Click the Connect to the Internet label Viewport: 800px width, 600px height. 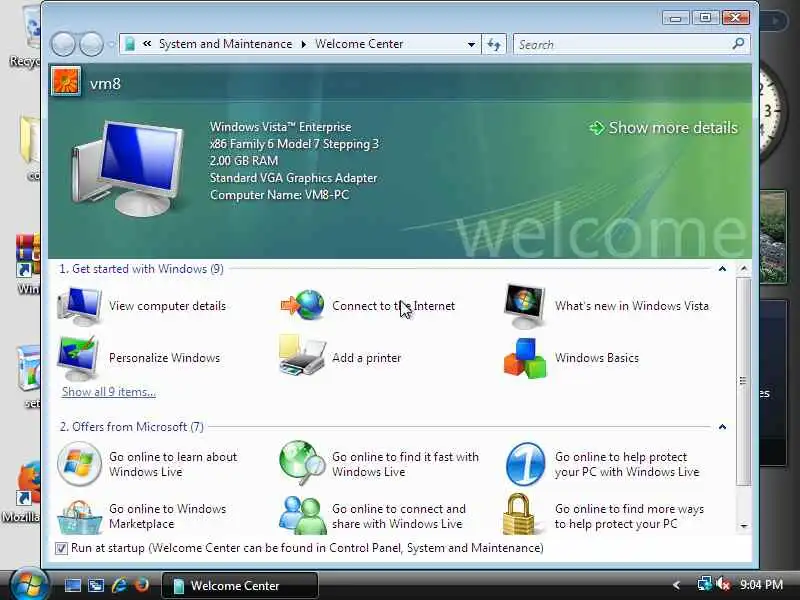393,306
